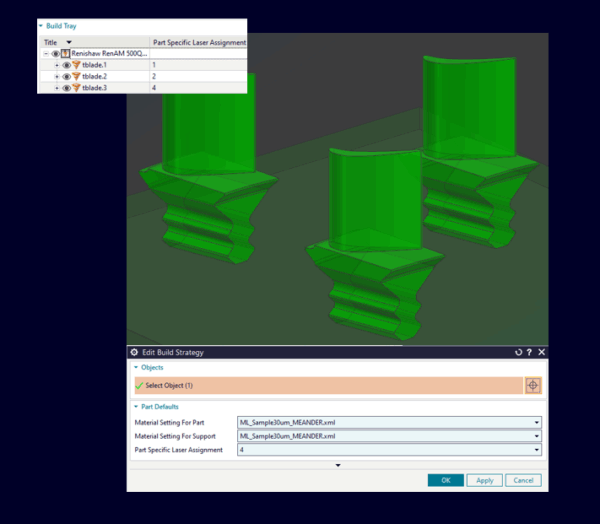Image resolution: width=600 pixels, height=524 pixels.
Task: Click the tblade.2 part icon
Action: click(76, 76)
